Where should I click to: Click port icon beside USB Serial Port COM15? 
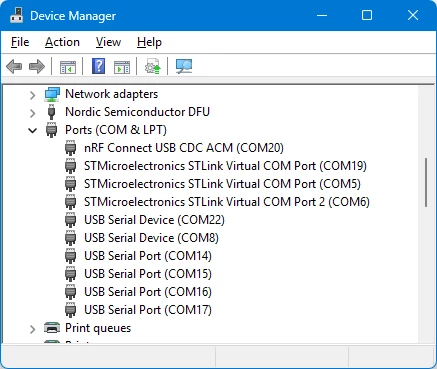tap(70, 274)
